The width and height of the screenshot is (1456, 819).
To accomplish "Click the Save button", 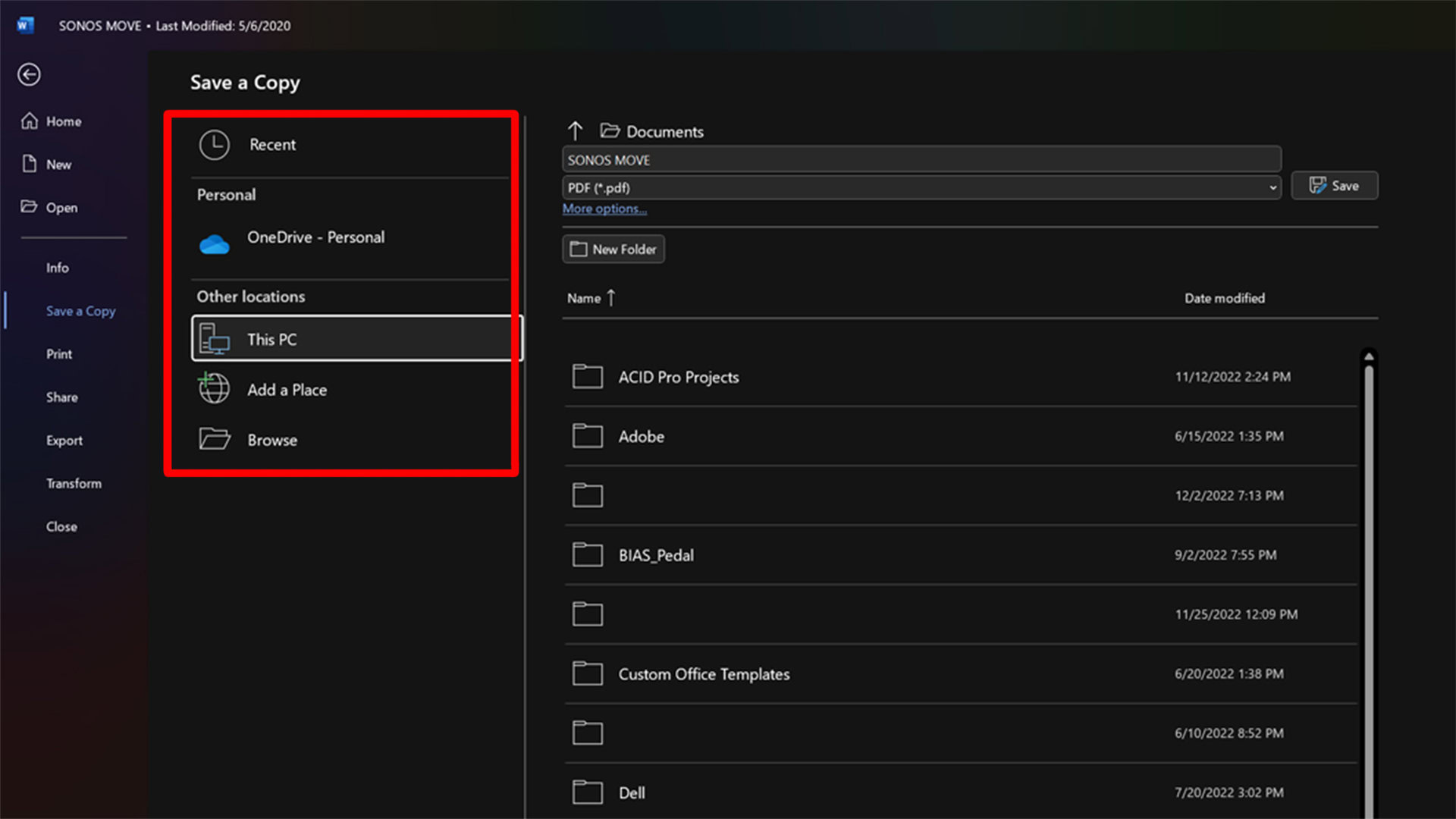I will click(1334, 186).
